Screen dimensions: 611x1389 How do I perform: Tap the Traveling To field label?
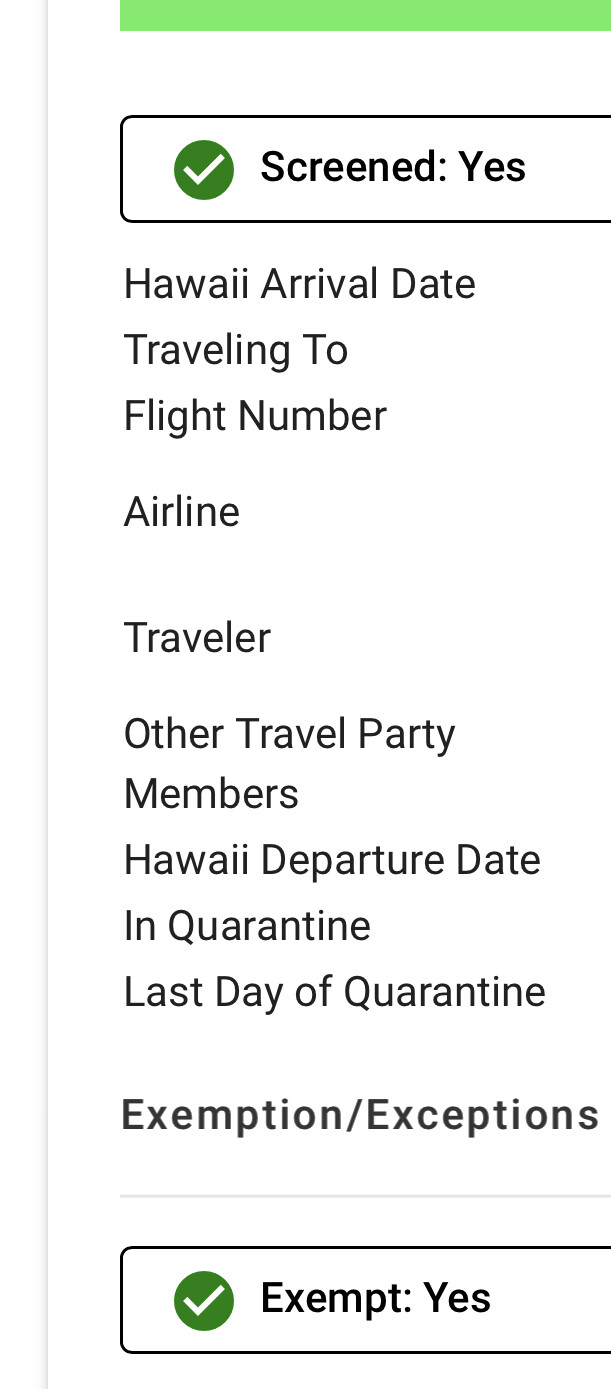(x=235, y=350)
